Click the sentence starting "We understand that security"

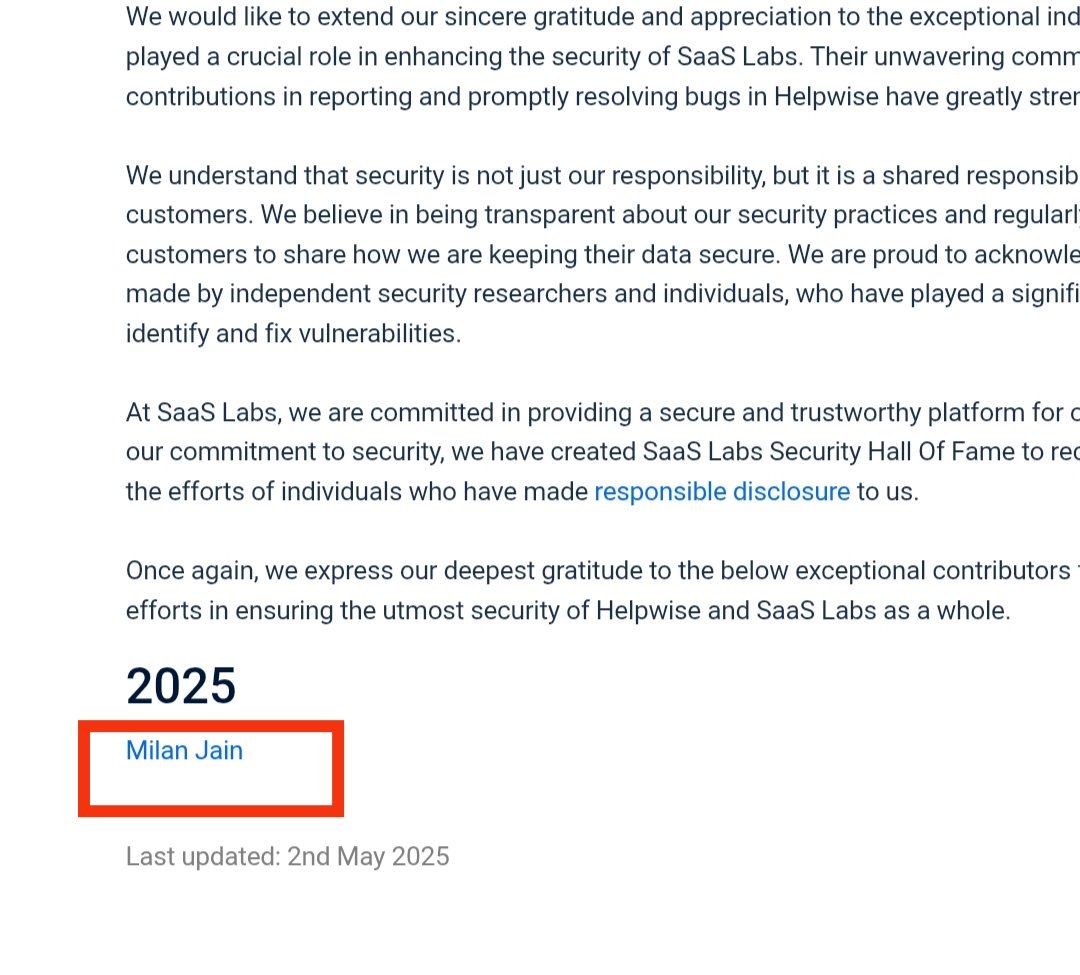603,175
